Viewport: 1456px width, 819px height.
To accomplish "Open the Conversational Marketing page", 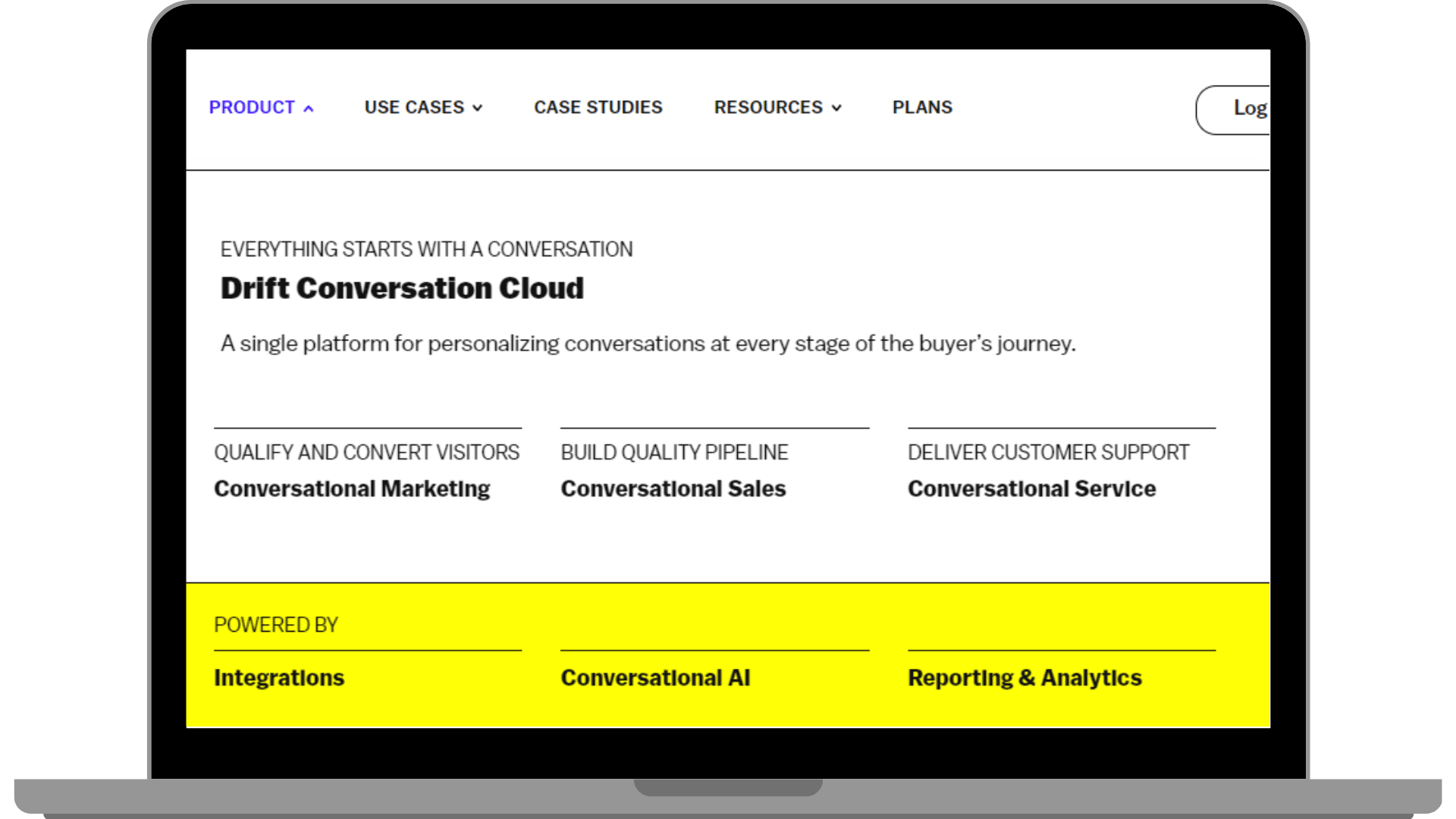I will tap(353, 488).
